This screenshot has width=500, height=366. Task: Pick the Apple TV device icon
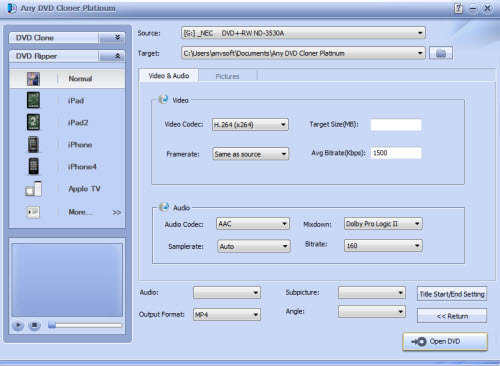coord(34,189)
